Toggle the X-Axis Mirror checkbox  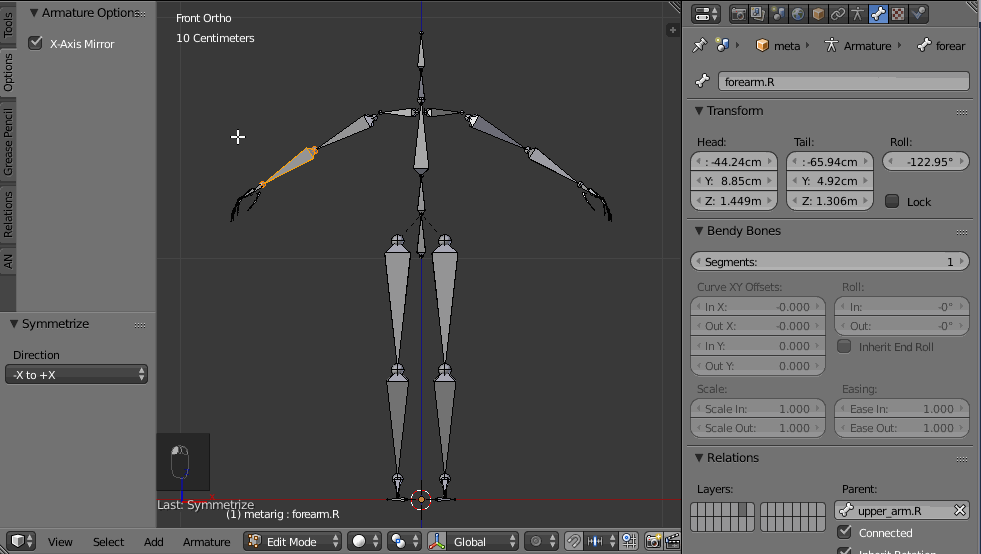pyautogui.click(x=36, y=43)
